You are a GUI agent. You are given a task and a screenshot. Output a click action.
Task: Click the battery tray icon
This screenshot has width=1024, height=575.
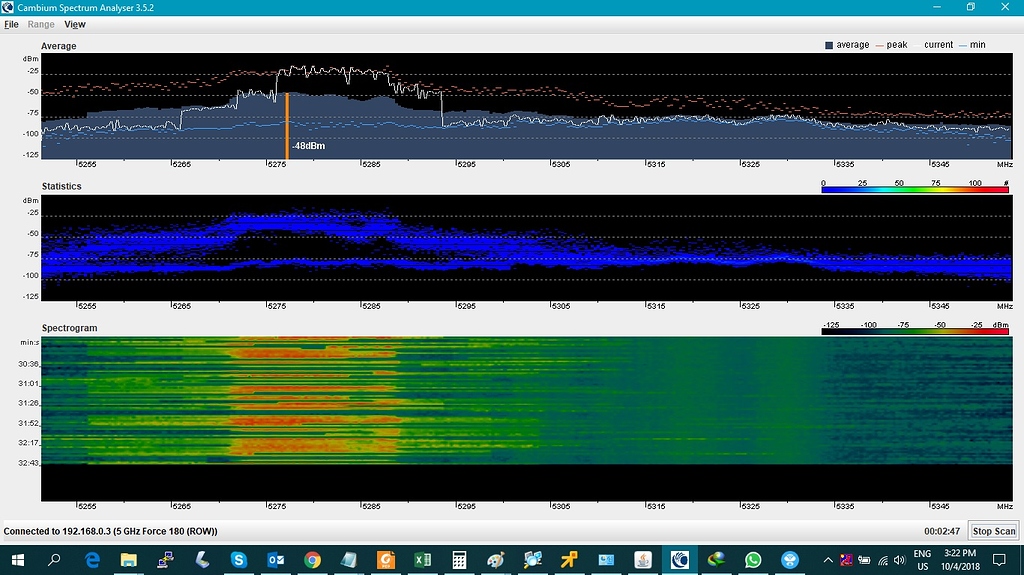[864, 560]
